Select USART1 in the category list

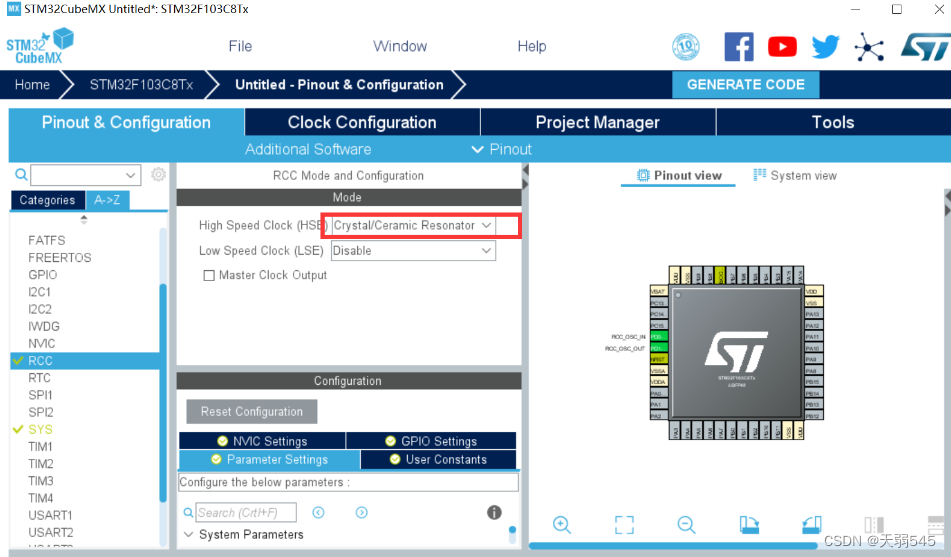[x=50, y=515]
